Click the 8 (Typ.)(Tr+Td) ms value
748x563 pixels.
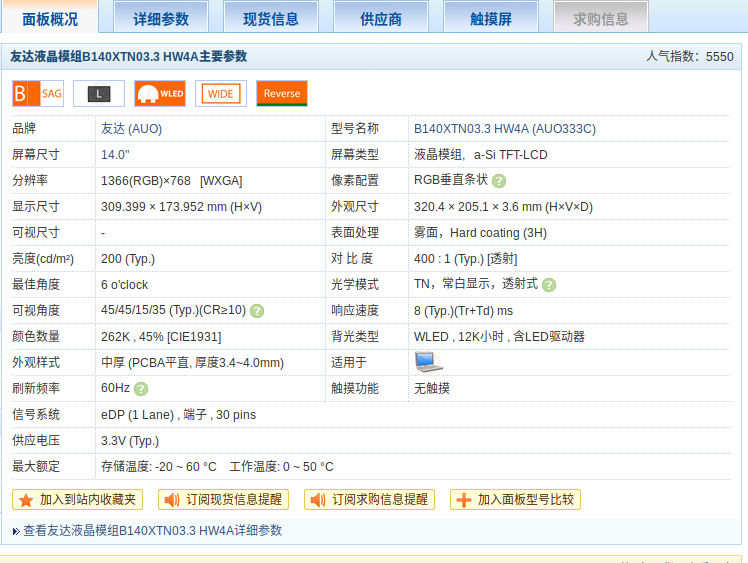click(x=463, y=311)
